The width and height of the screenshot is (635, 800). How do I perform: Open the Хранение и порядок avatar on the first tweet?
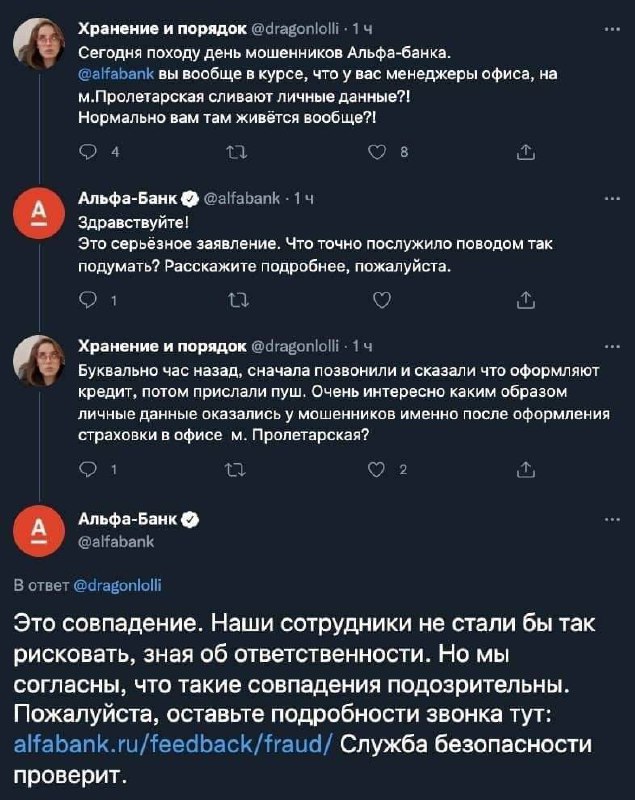click(x=39, y=43)
